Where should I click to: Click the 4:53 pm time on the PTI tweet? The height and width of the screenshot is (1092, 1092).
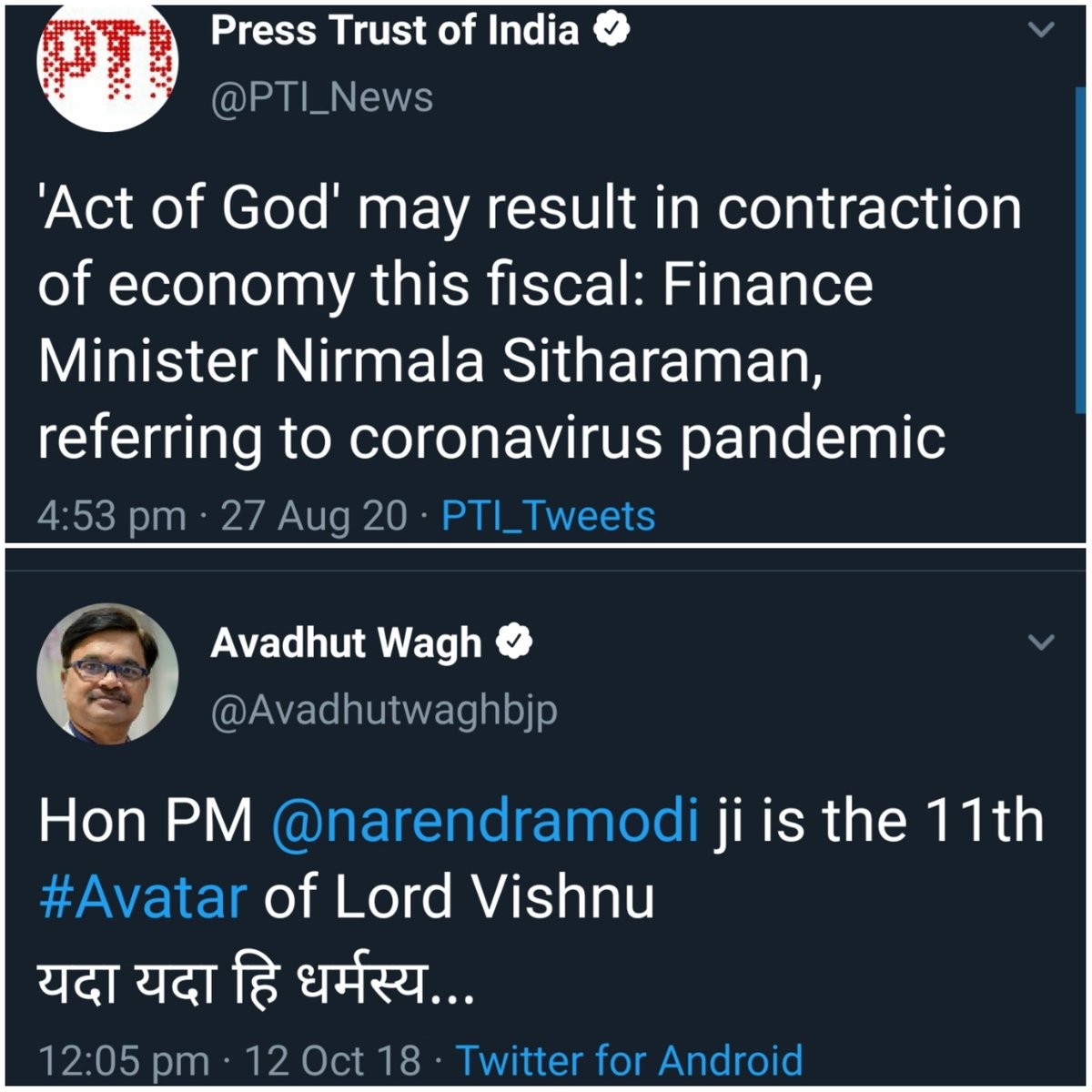[x=111, y=516]
